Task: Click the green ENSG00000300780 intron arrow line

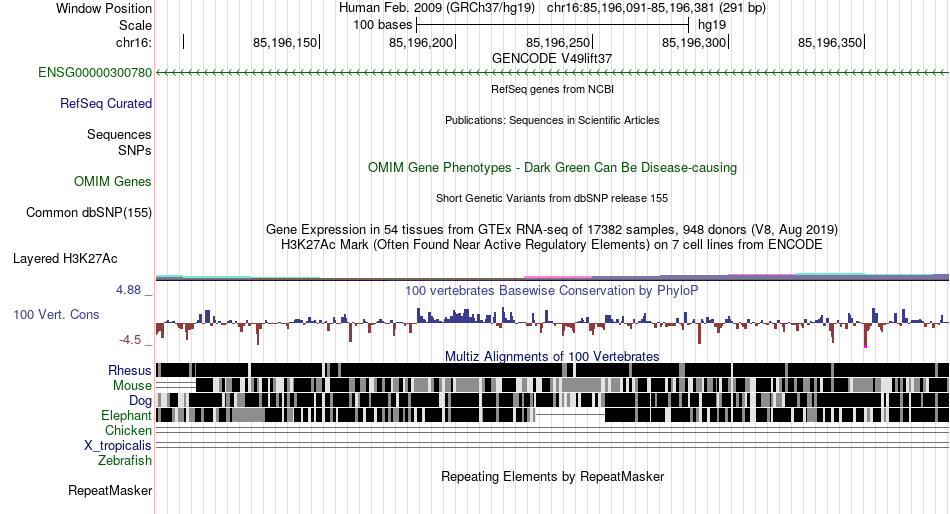Action: (552, 73)
